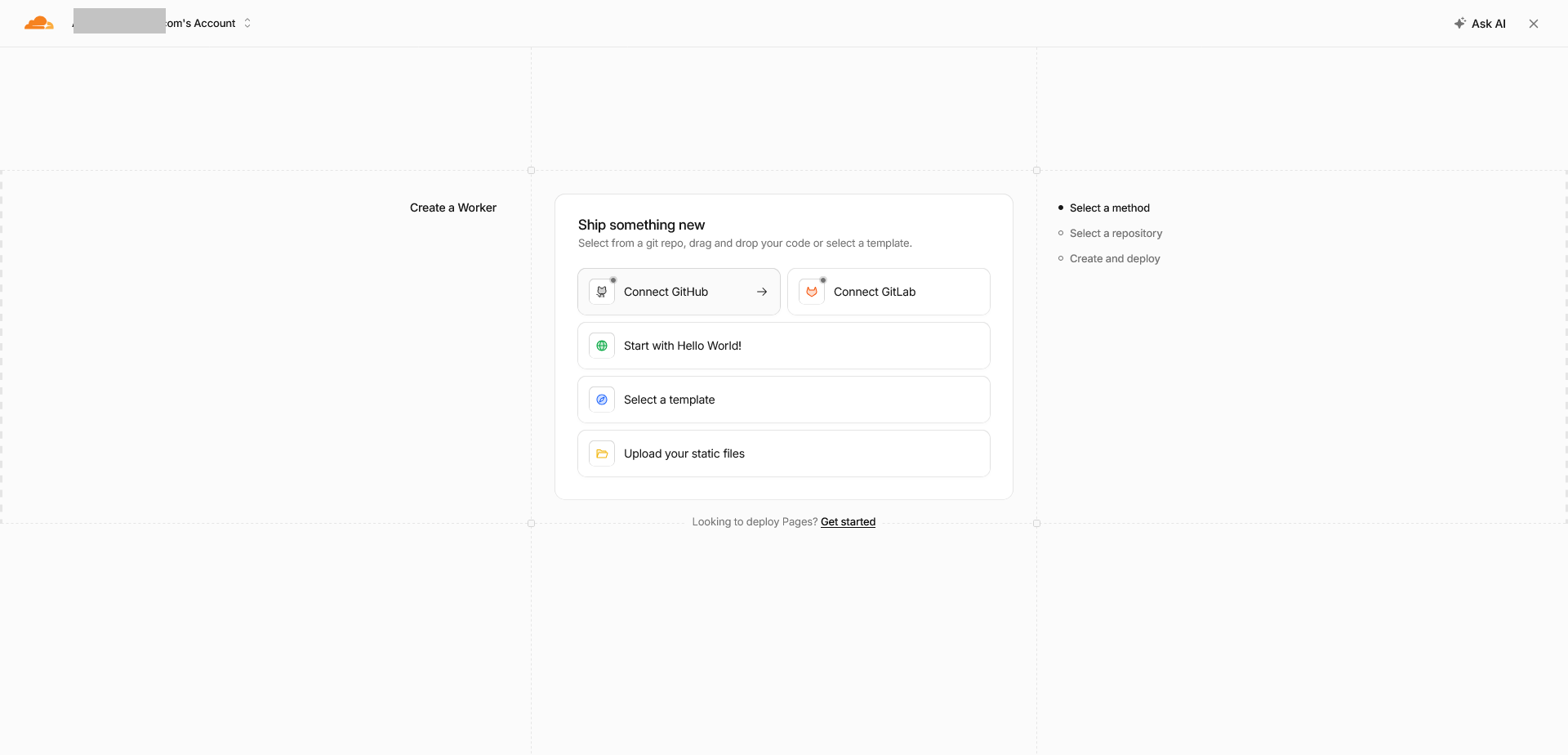Click the 'Looking to deploy Pages?' text
Viewport: 1568px width, 755px height.
coord(755,522)
